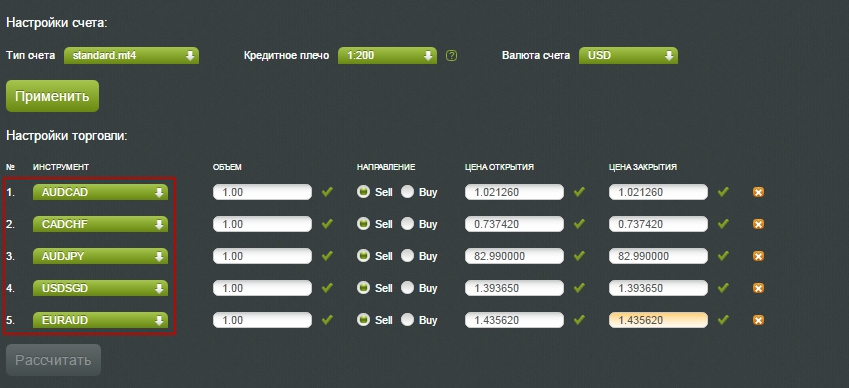Choose Sell radio for AUDJPY row

(363, 256)
